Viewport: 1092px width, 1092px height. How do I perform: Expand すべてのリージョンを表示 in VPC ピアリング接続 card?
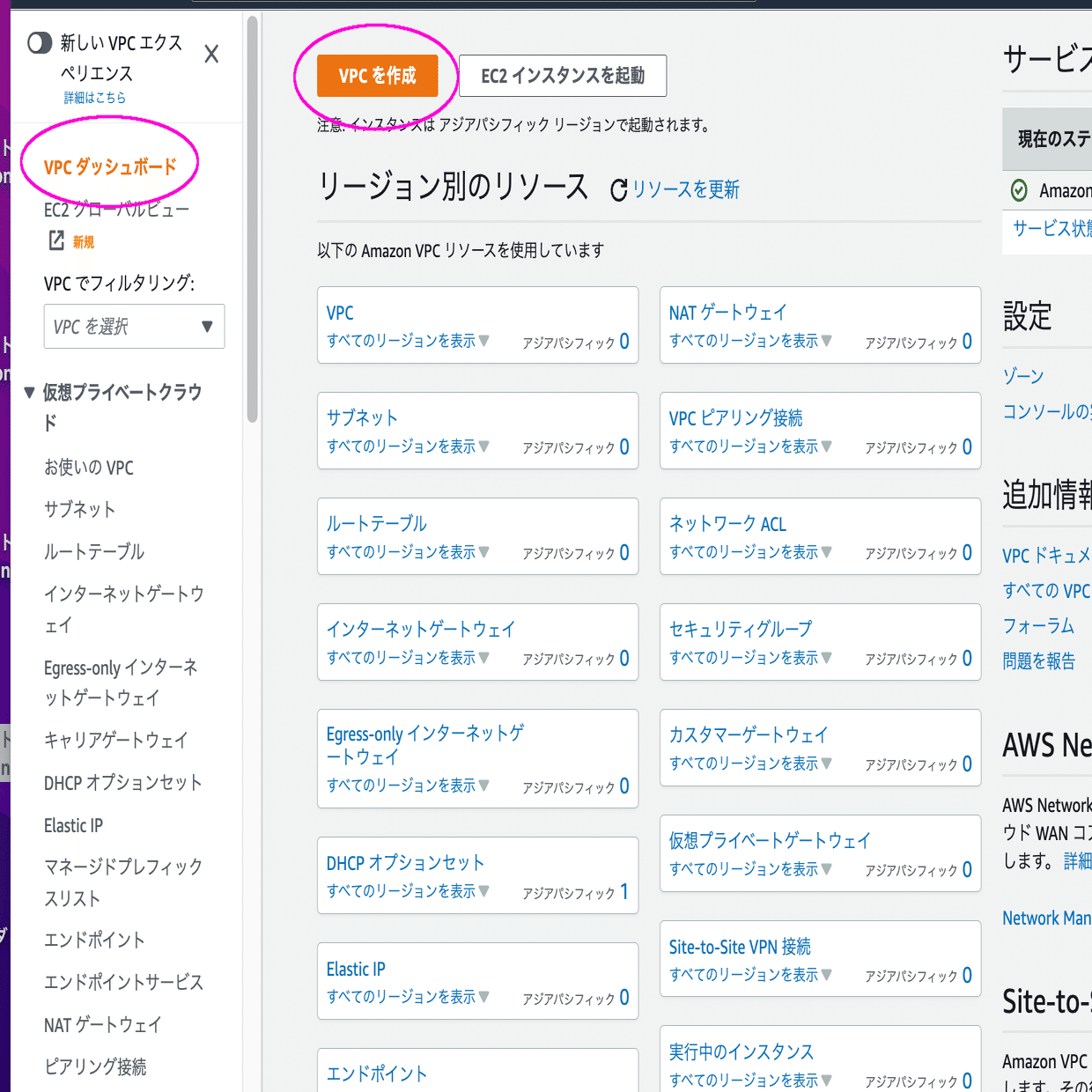coord(750,446)
